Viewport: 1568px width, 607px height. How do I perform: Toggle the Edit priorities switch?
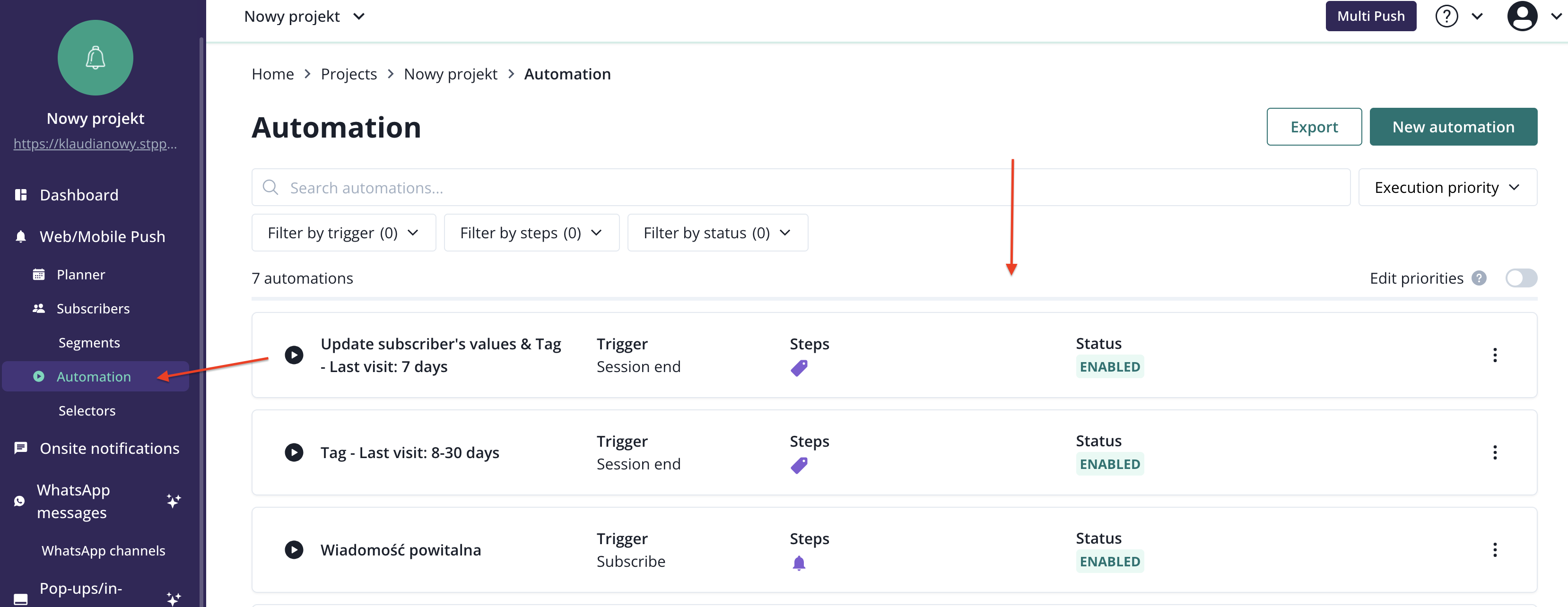1521,278
